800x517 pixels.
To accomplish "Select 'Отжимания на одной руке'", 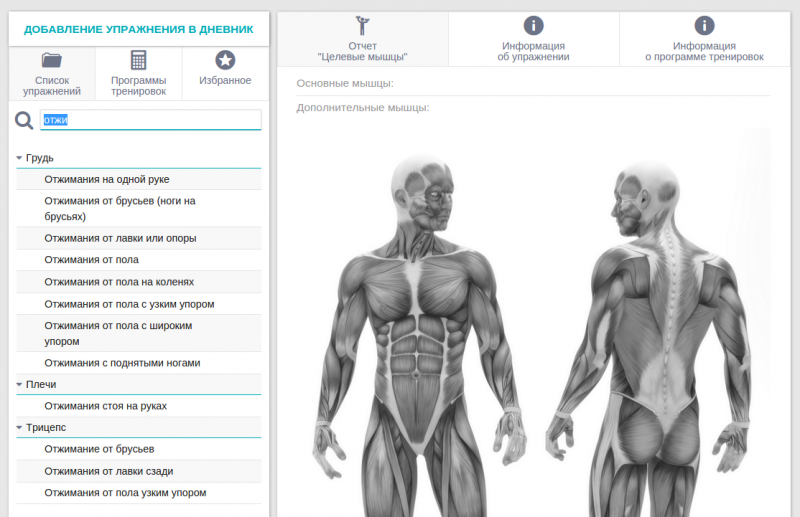I will click(139, 179).
